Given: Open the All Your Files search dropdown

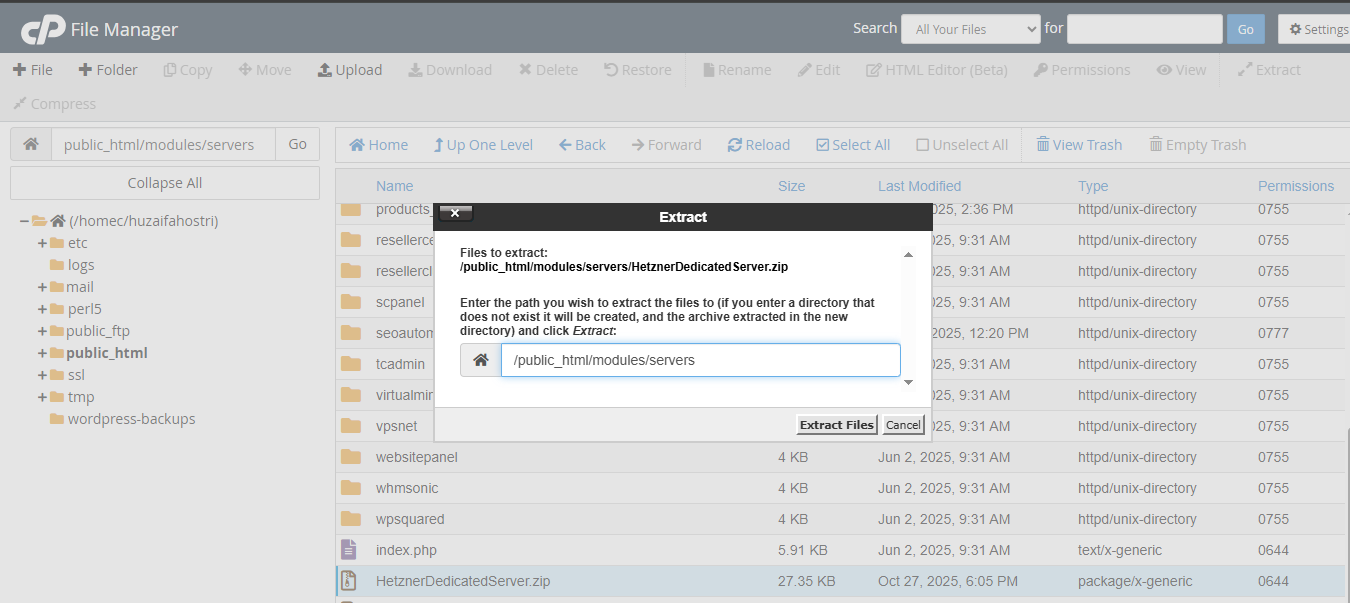Looking at the screenshot, I should coord(970,29).
